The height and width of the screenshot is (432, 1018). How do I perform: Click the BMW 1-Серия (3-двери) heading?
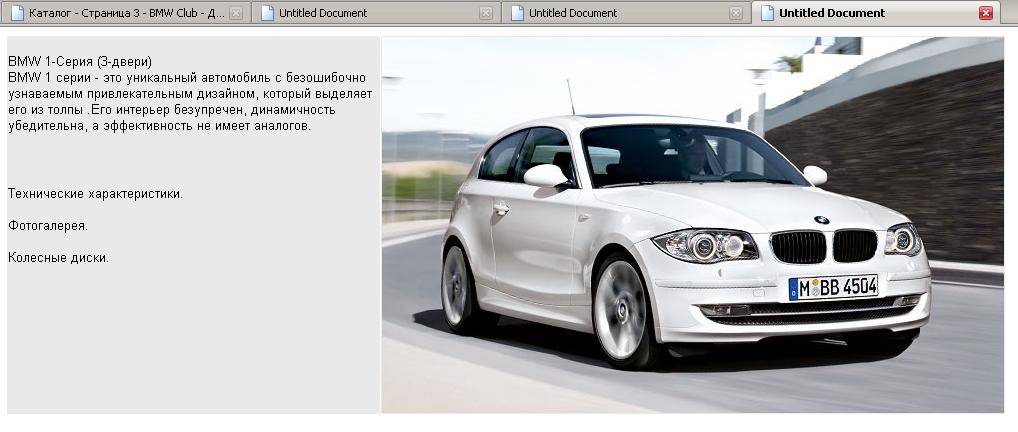coord(80,62)
